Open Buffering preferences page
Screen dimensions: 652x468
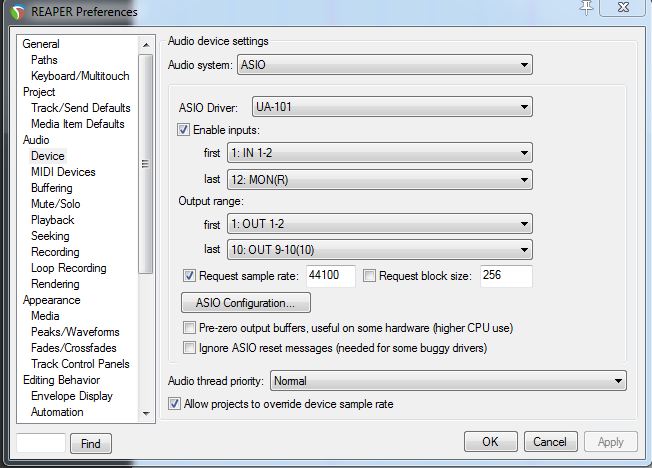(x=52, y=188)
